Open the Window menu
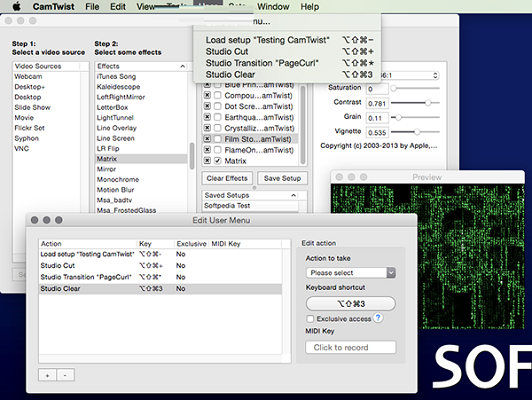This screenshot has height=400, width=532. point(273,6)
